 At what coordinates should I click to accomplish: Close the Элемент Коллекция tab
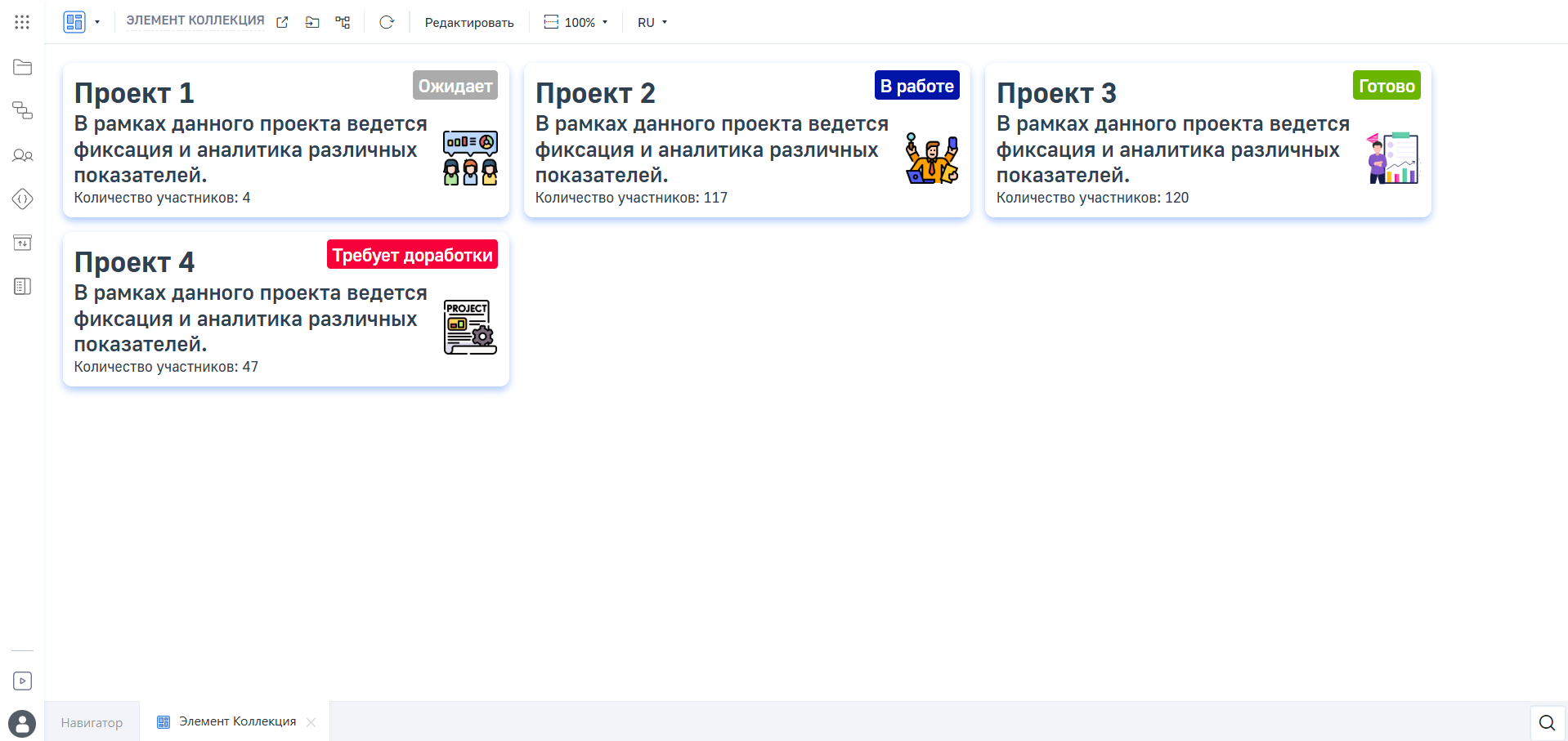click(311, 722)
